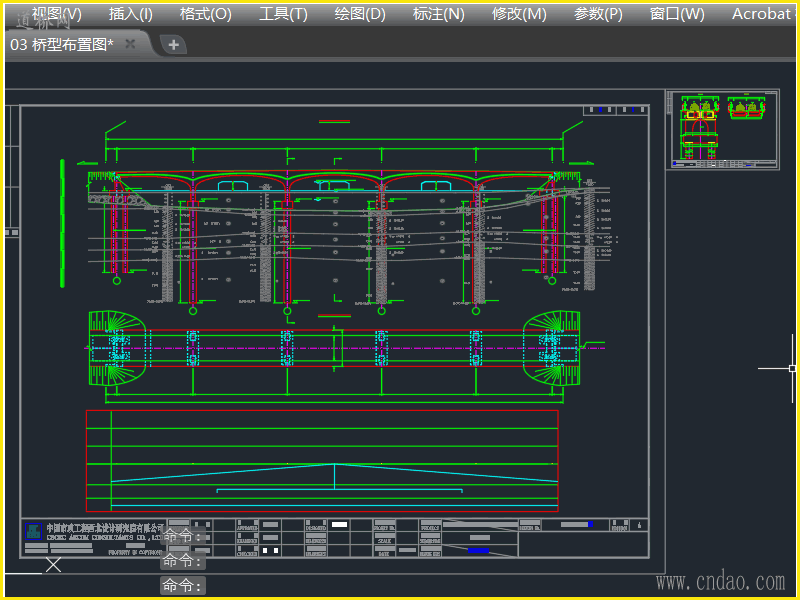The height and width of the screenshot is (600, 800).
Task: Open the 参数(P) parametric menu
Action: [598, 14]
